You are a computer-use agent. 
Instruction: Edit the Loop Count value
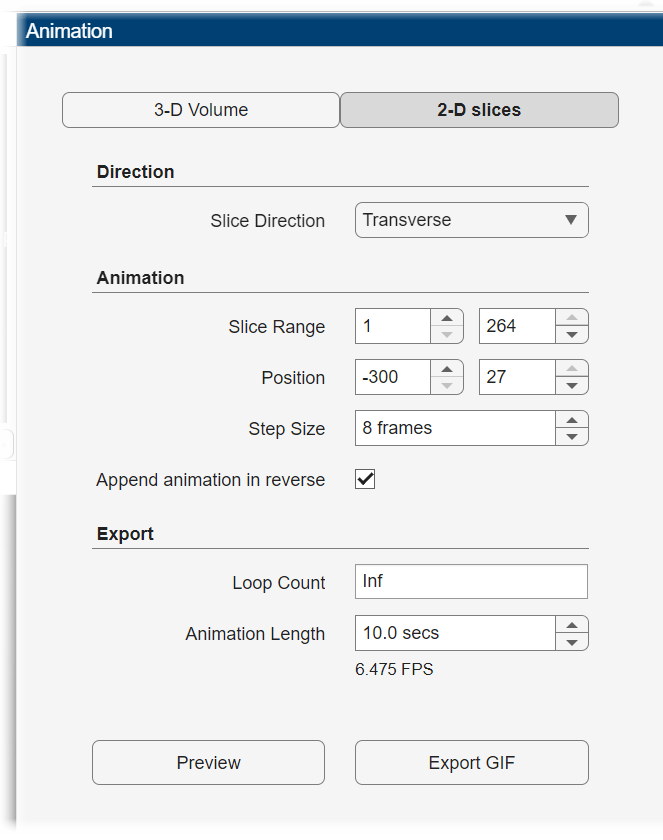(x=471, y=581)
